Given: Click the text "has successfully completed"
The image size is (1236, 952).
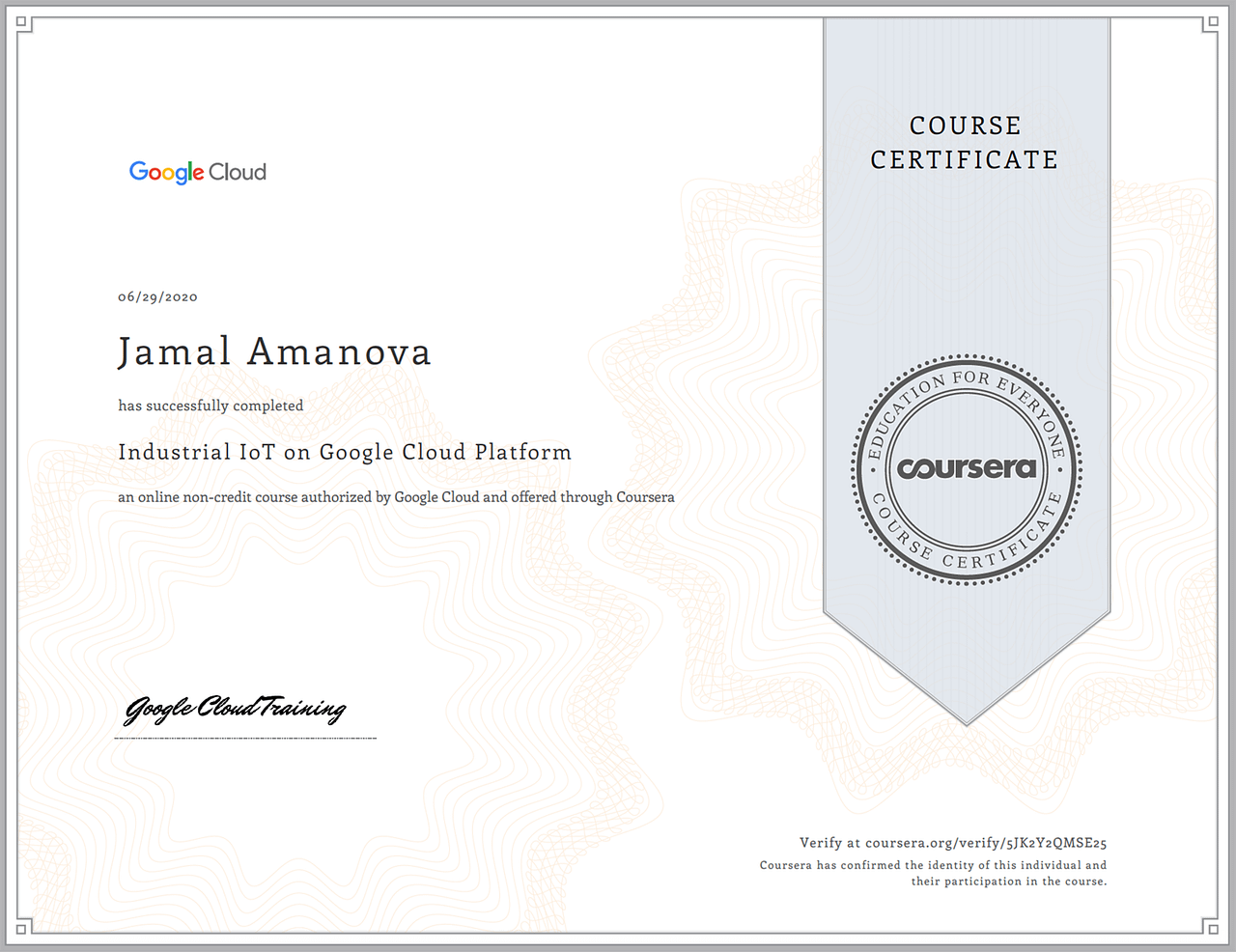Looking at the screenshot, I should pyautogui.click(x=211, y=406).
